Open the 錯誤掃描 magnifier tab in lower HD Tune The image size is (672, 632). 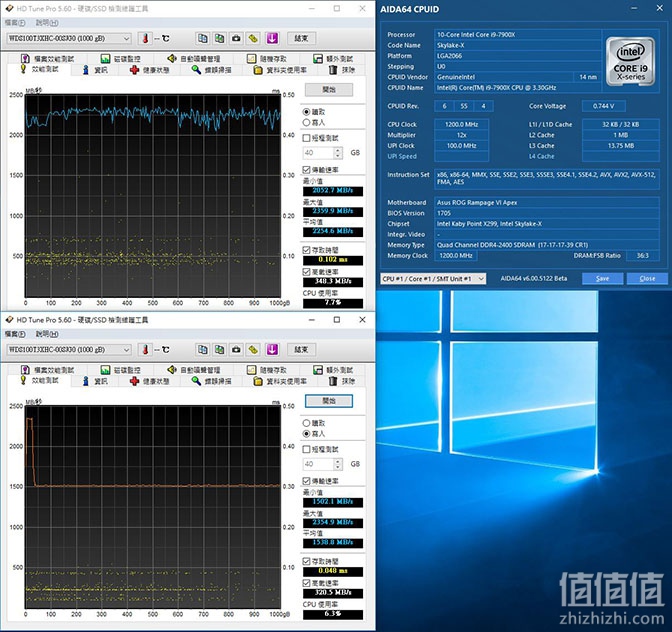point(212,381)
